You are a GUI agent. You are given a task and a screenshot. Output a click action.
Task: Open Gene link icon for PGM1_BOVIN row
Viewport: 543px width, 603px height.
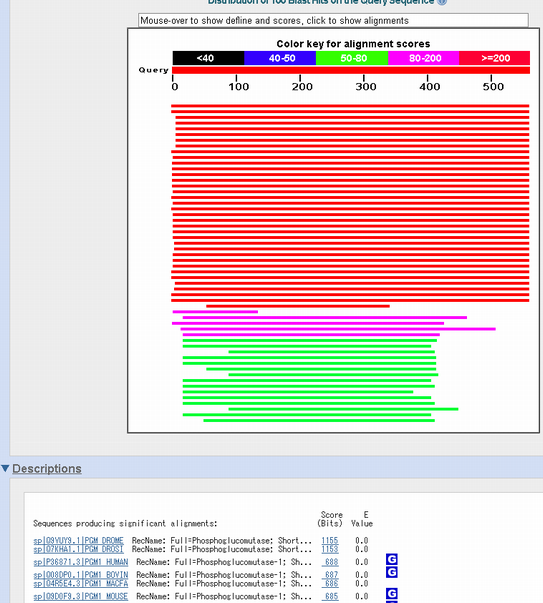(x=391, y=572)
